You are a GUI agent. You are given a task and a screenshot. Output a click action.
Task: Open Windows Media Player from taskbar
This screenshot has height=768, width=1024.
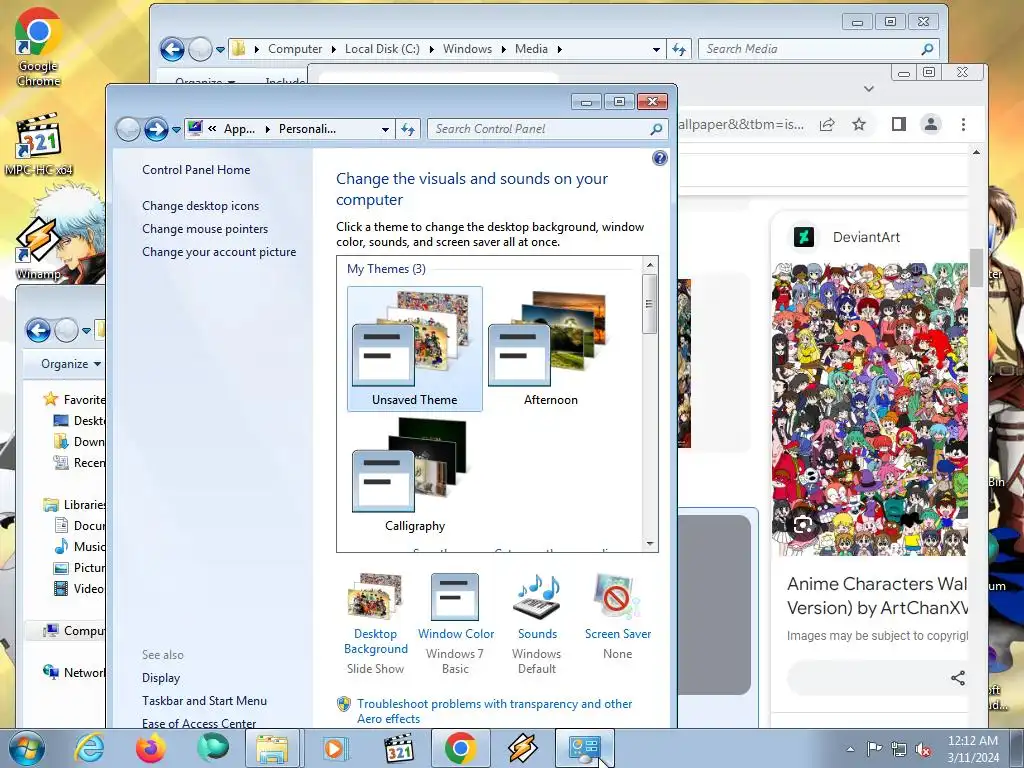pos(335,748)
